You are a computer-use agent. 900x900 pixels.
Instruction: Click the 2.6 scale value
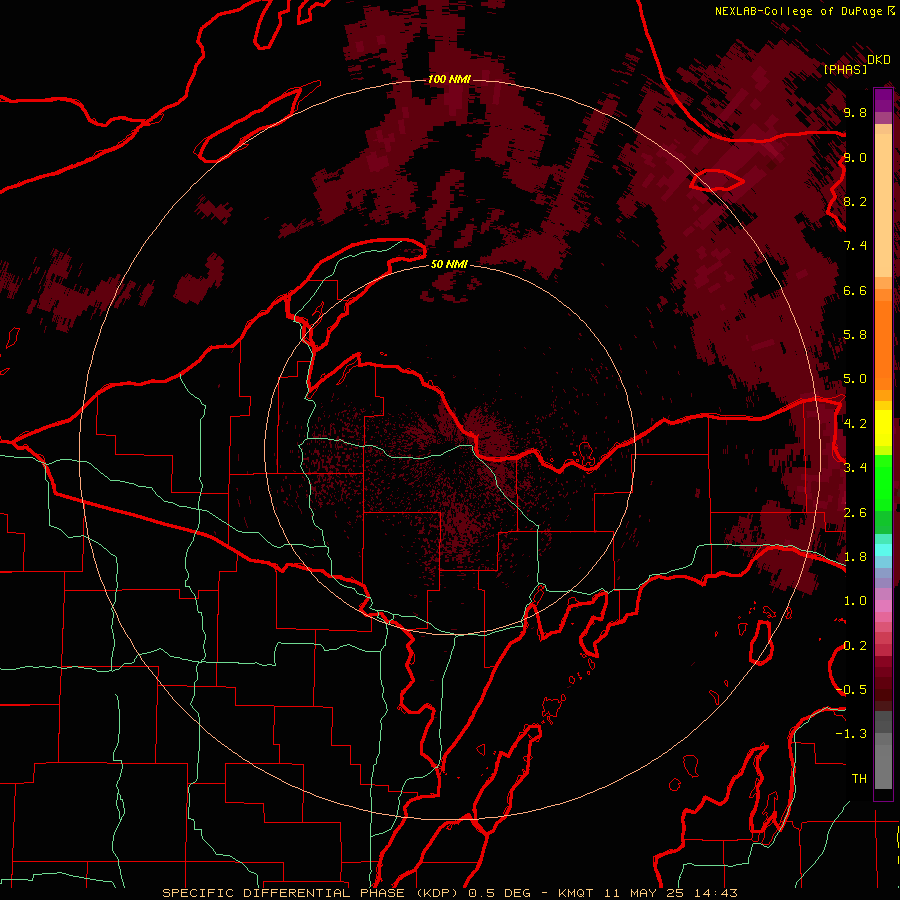[x=855, y=513]
